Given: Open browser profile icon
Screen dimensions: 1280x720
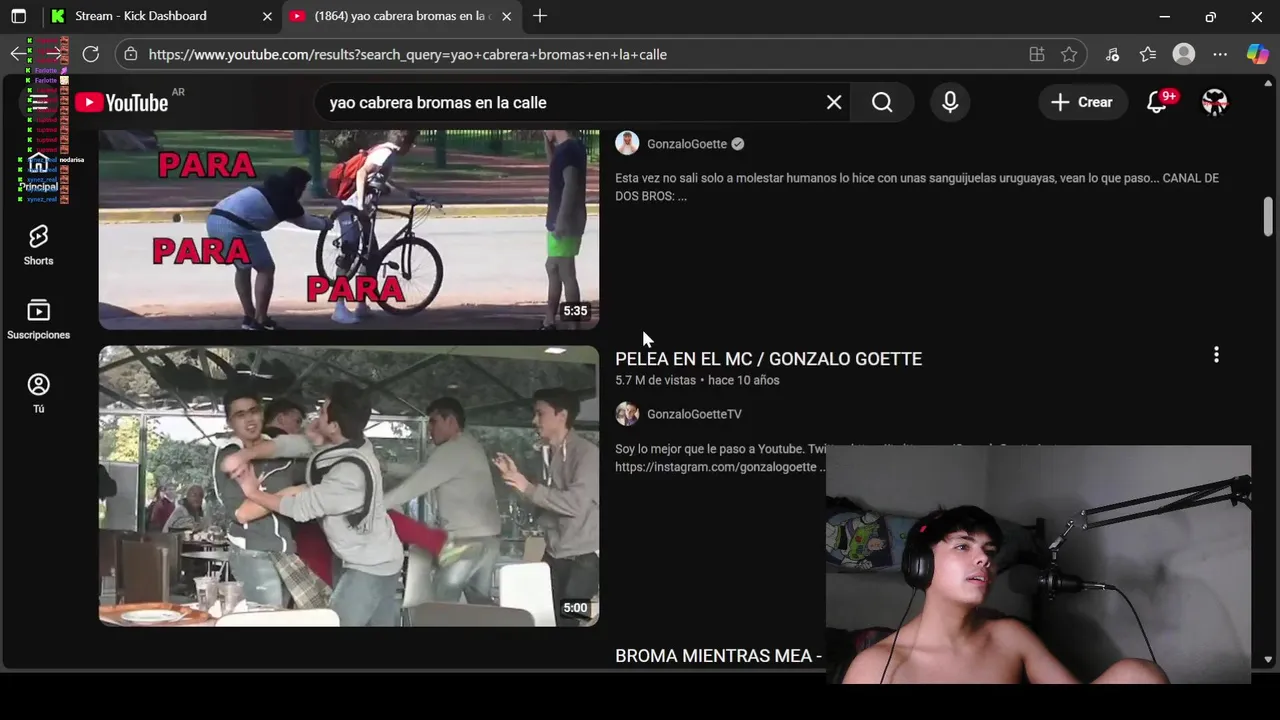Looking at the screenshot, I should (1184, 54).
